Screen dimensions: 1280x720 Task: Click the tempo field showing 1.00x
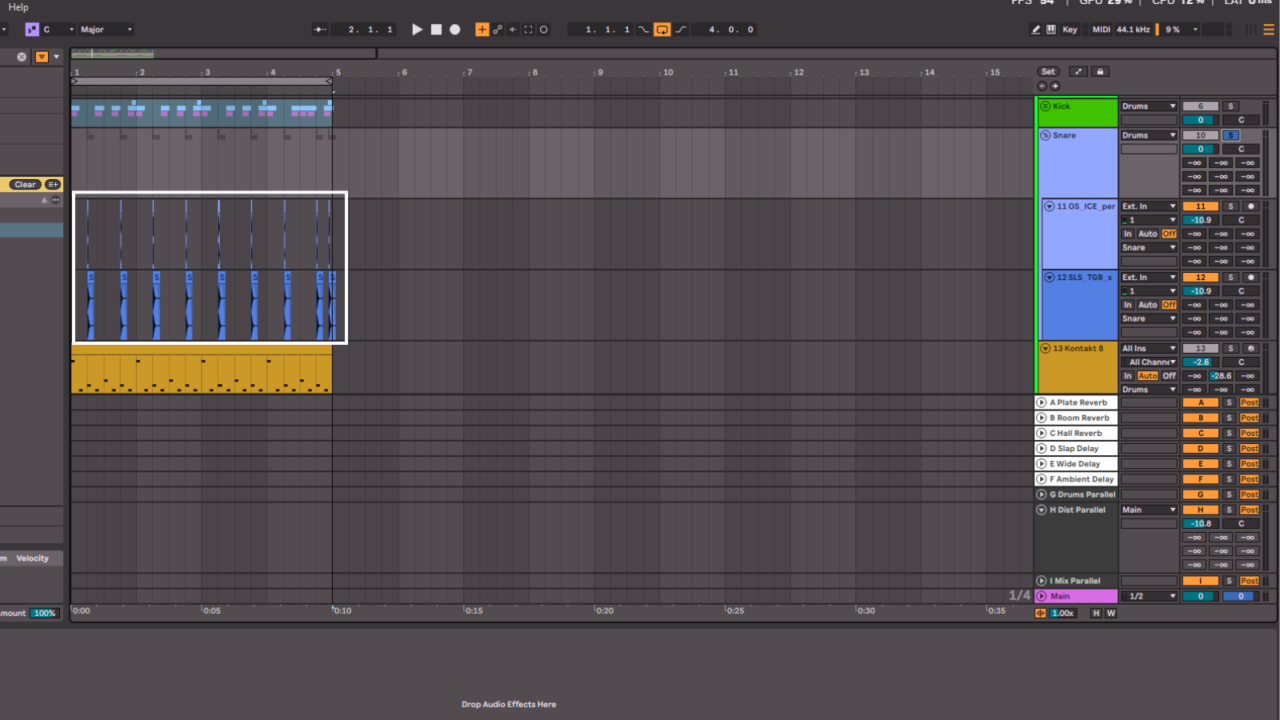coord(1062,613)
